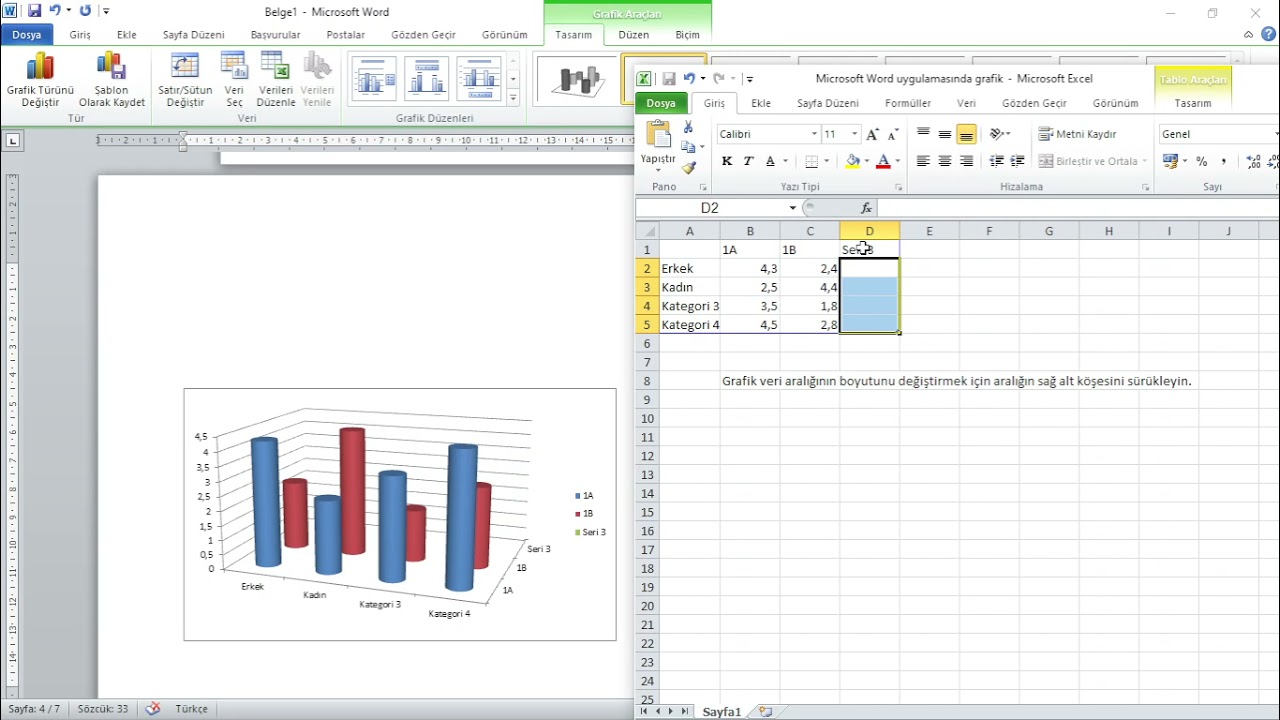1280x720 pixels.
Task: Open the Yazı Tipi dialog launcher in Excel
Action: (899, 187)
